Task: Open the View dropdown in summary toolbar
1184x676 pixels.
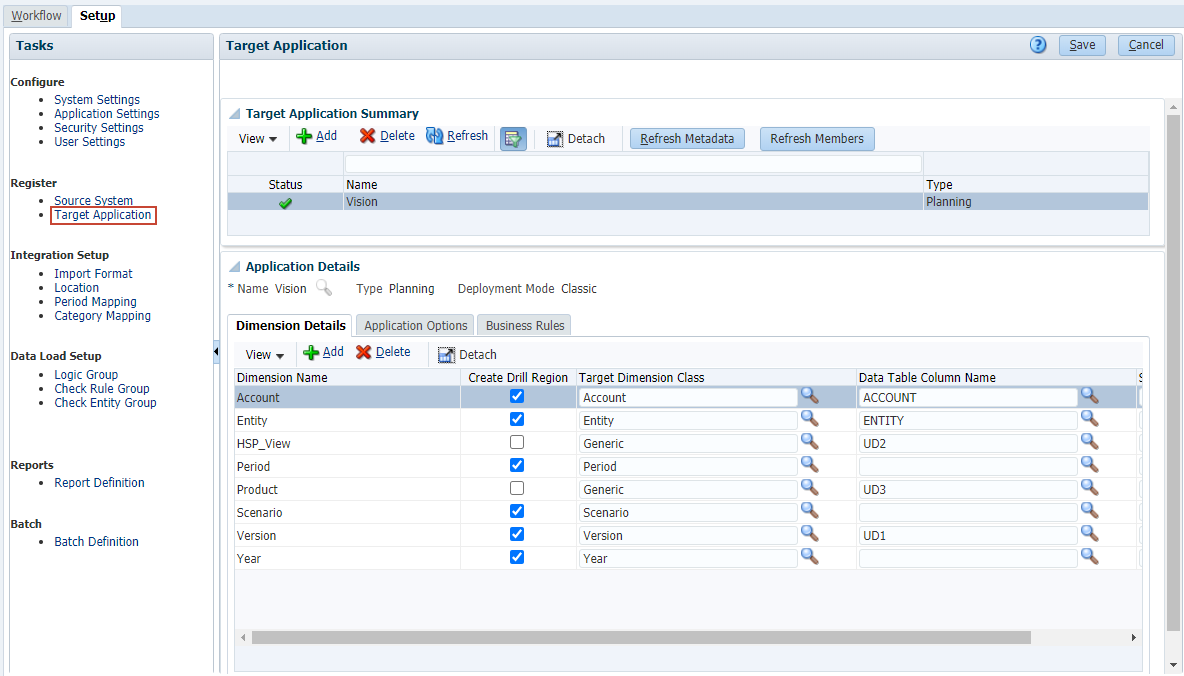Action: (258, 139)
